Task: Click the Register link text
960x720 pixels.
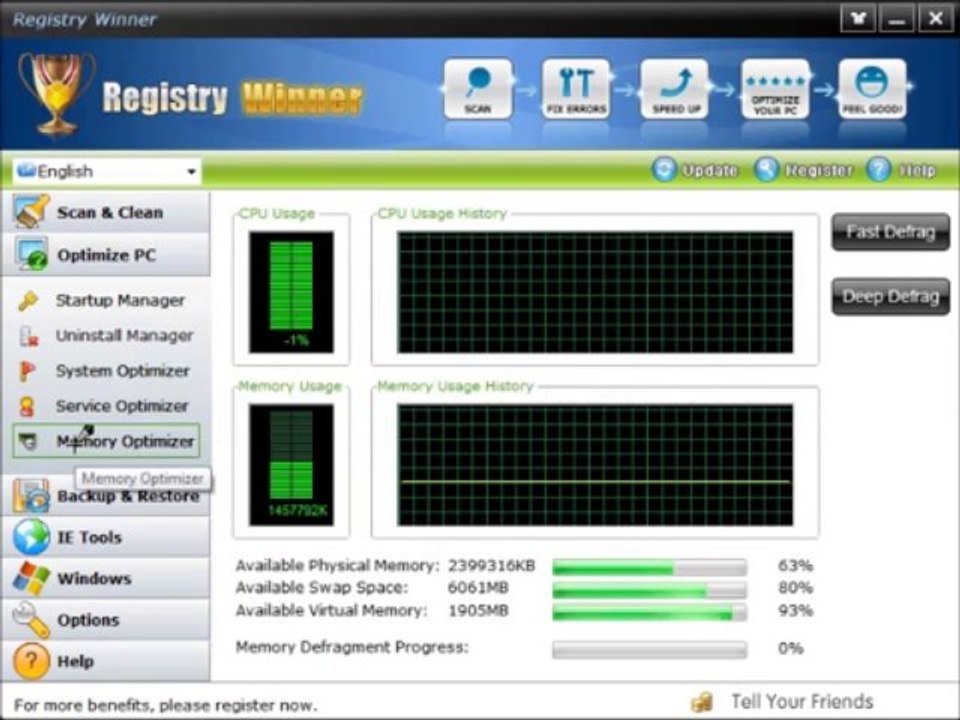Action: click(x=819, y=170)
